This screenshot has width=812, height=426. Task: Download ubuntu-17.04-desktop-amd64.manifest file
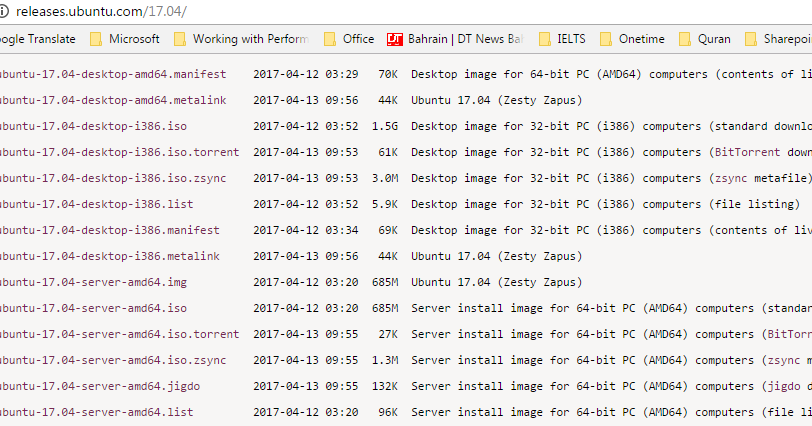pos(113,75)
